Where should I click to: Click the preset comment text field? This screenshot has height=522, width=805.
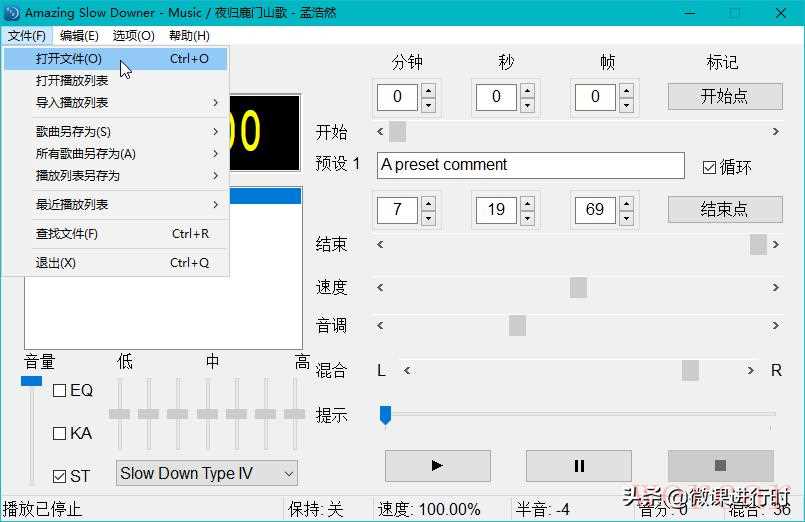click(530, 165)
